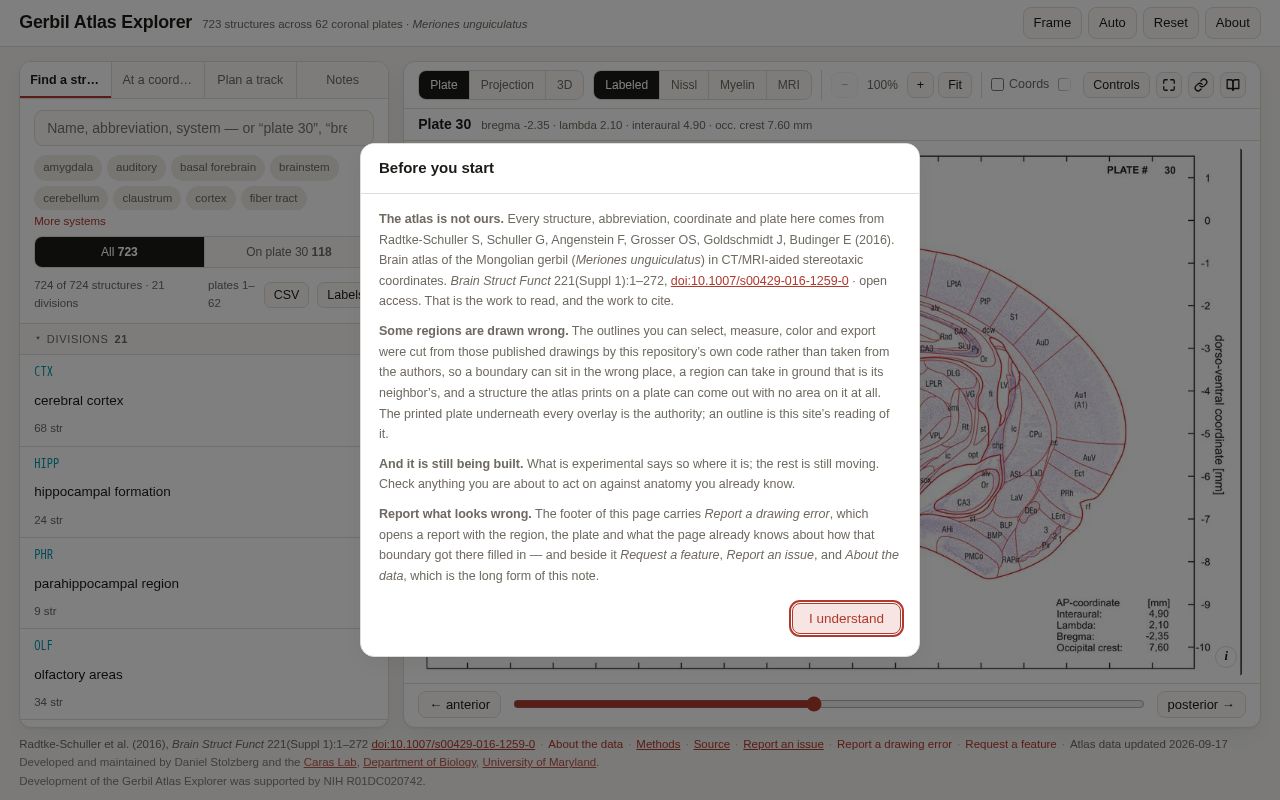Expand More systems filter list
Screen dimensions: 1280x800
click(x=69, y=221)
